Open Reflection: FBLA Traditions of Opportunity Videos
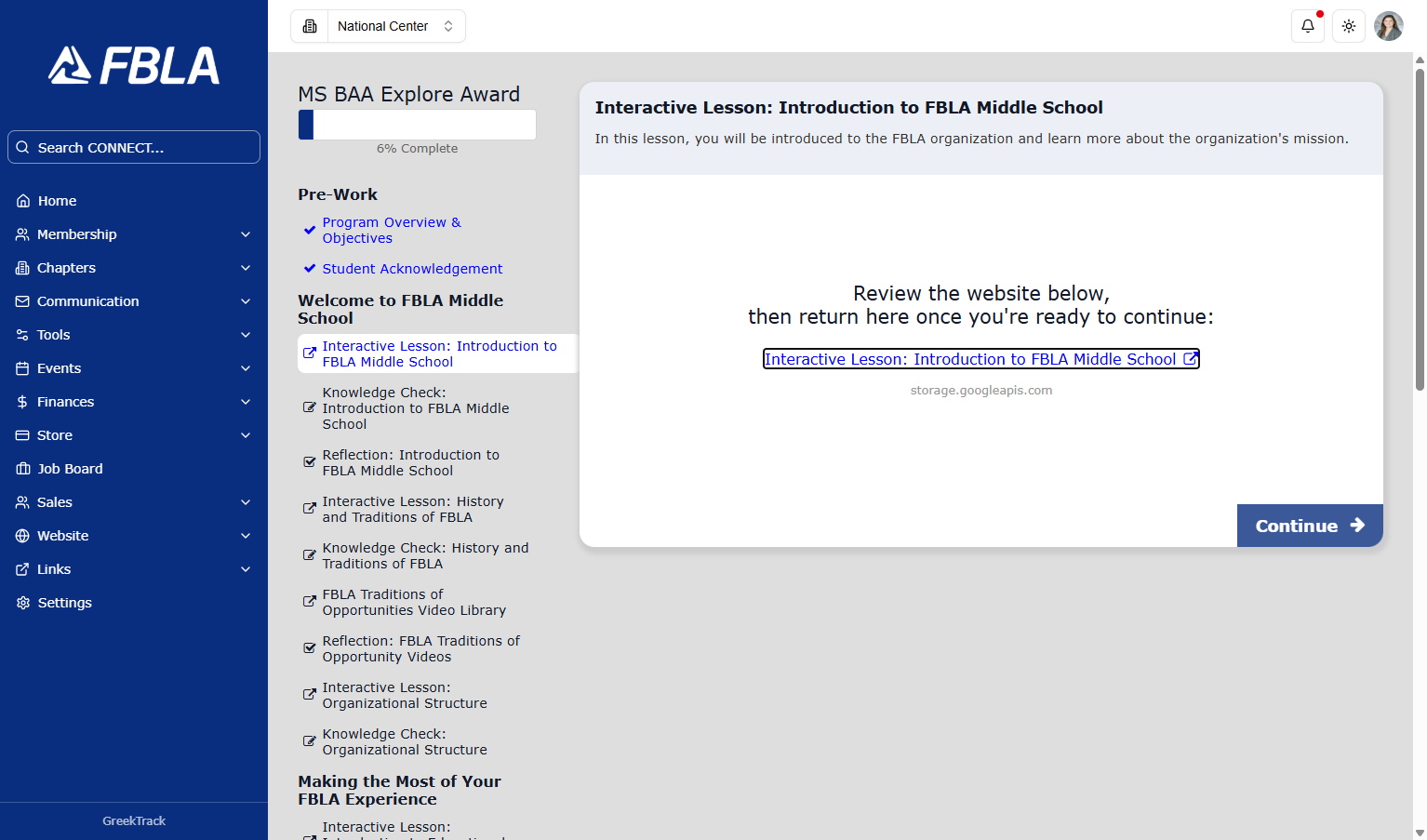This screenshot has height=840, width=1427. click(x=420, y=648)
